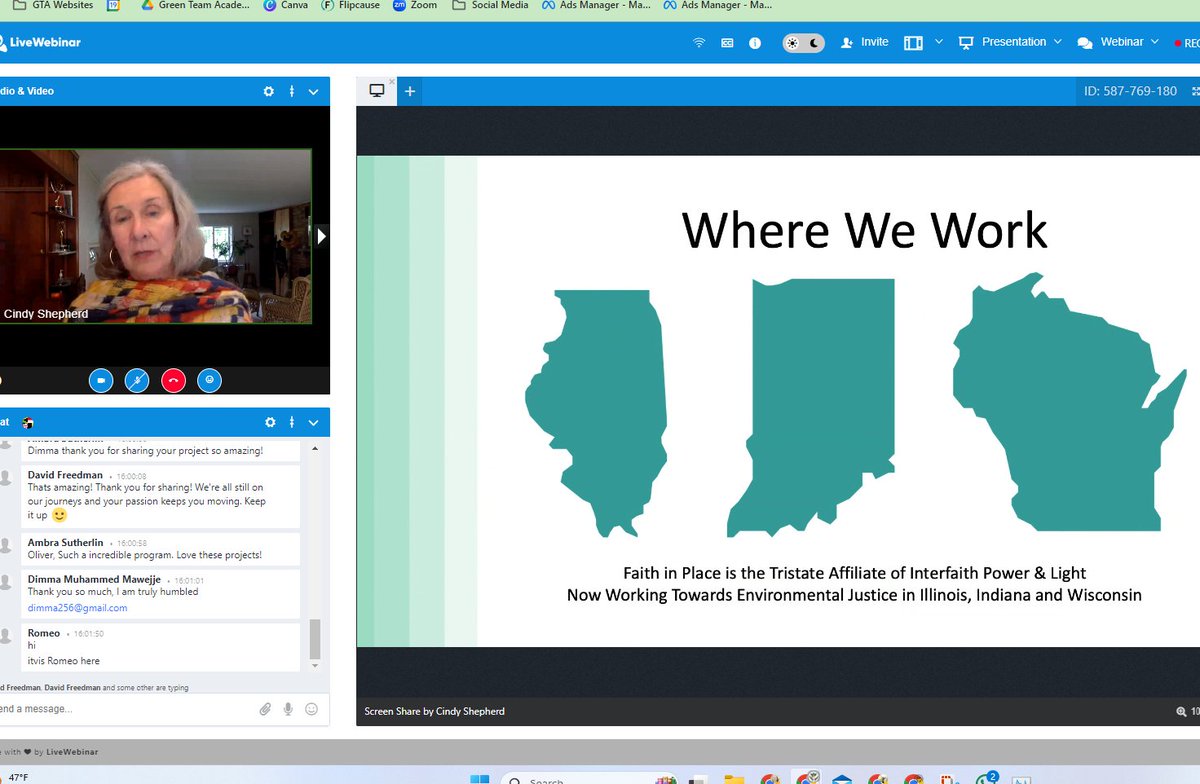This screenshot has width=1200, height=784.
Task: Collapse the Chat panel
Action: (313, 423)
